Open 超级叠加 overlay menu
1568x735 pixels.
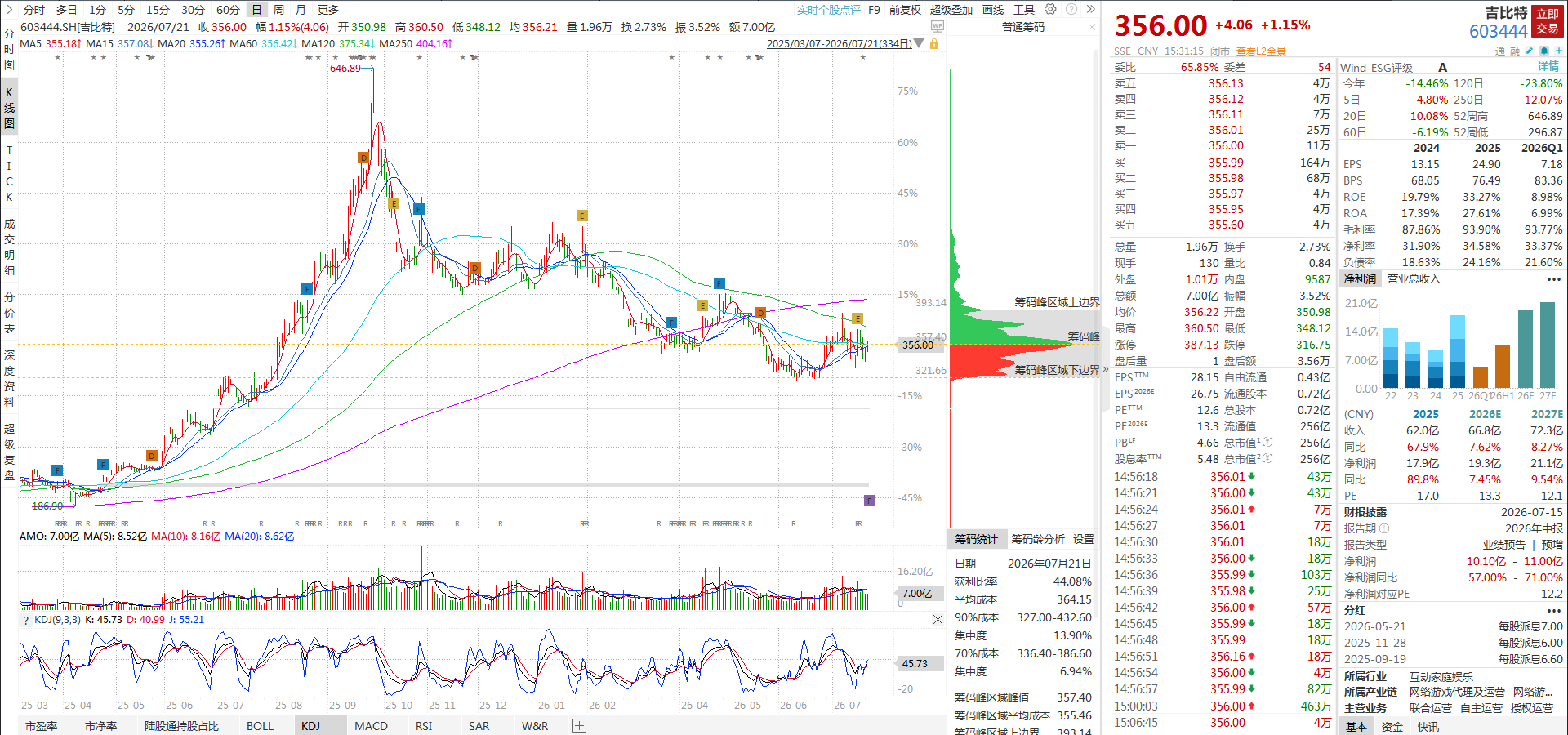click(x=951, y=10)
